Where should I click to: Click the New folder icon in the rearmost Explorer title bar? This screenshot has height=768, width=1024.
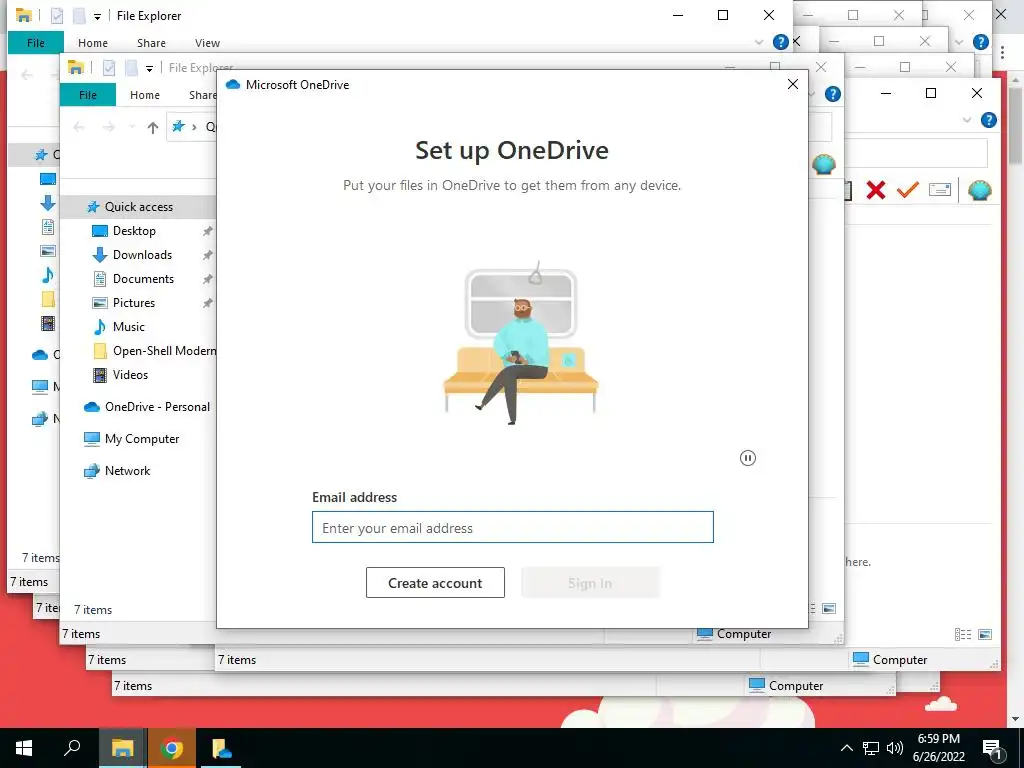[x=79, y=16]
